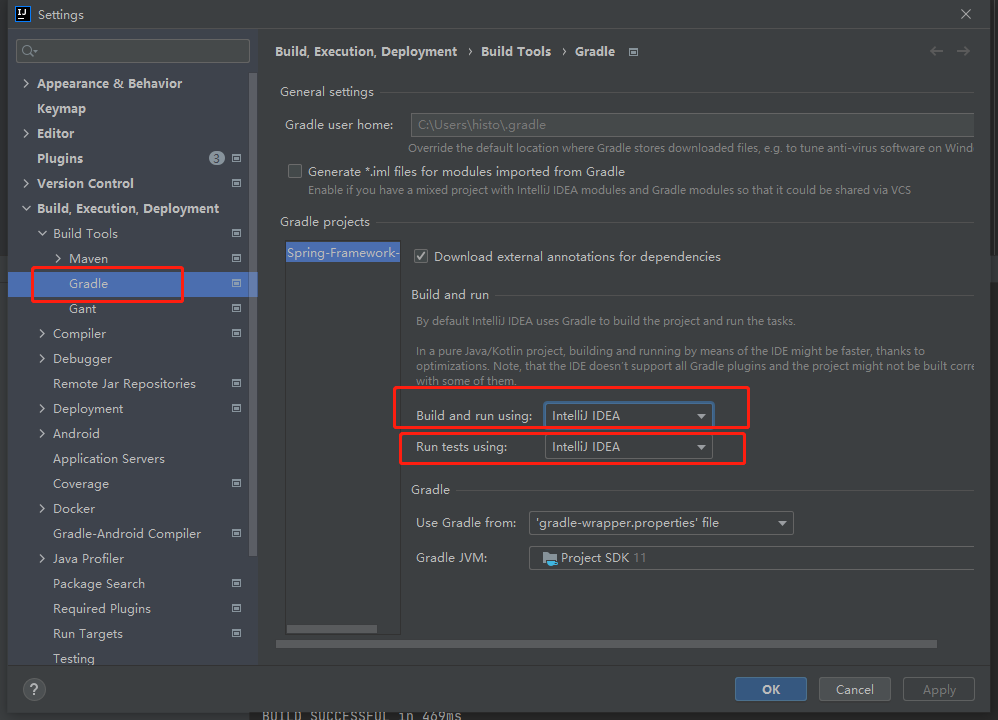
Task: Expand the Editor section
Action: (x=26, y=133)
